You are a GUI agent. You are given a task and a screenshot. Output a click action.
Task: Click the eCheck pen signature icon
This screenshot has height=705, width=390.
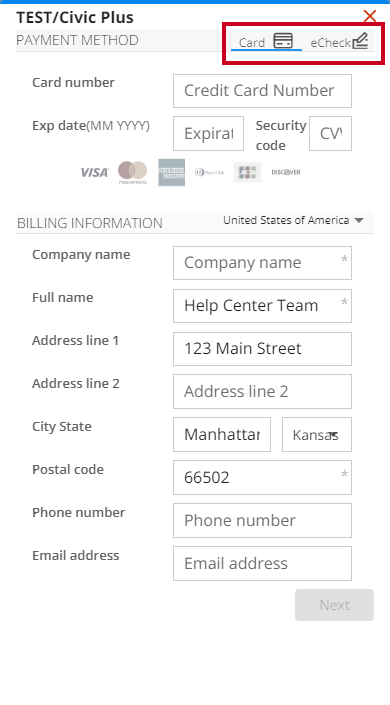click(x=360, y=41)
